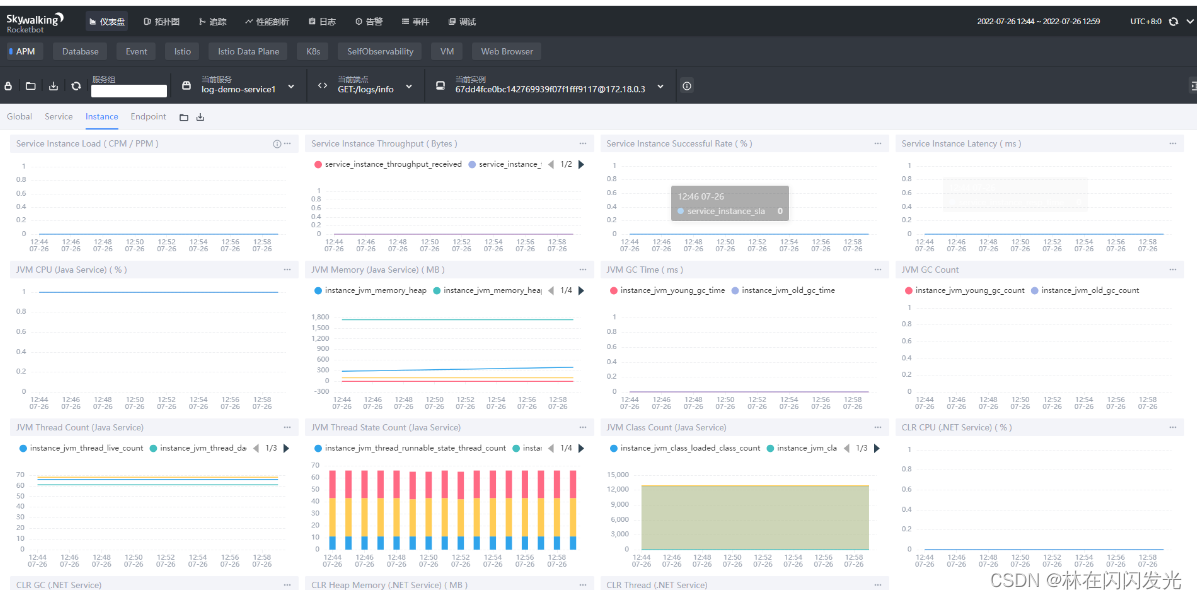Toggle instance_jvm_old_gc_count series
Screen dimensions: 1197x599
[x=1085, y=290]
